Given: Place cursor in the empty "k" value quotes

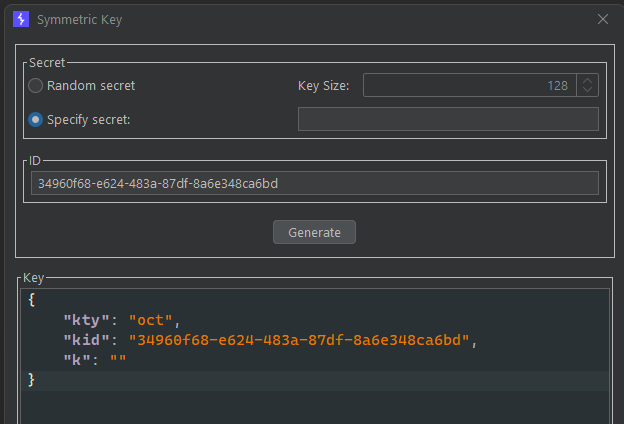Looking at the screenshot, I should 118,360.
